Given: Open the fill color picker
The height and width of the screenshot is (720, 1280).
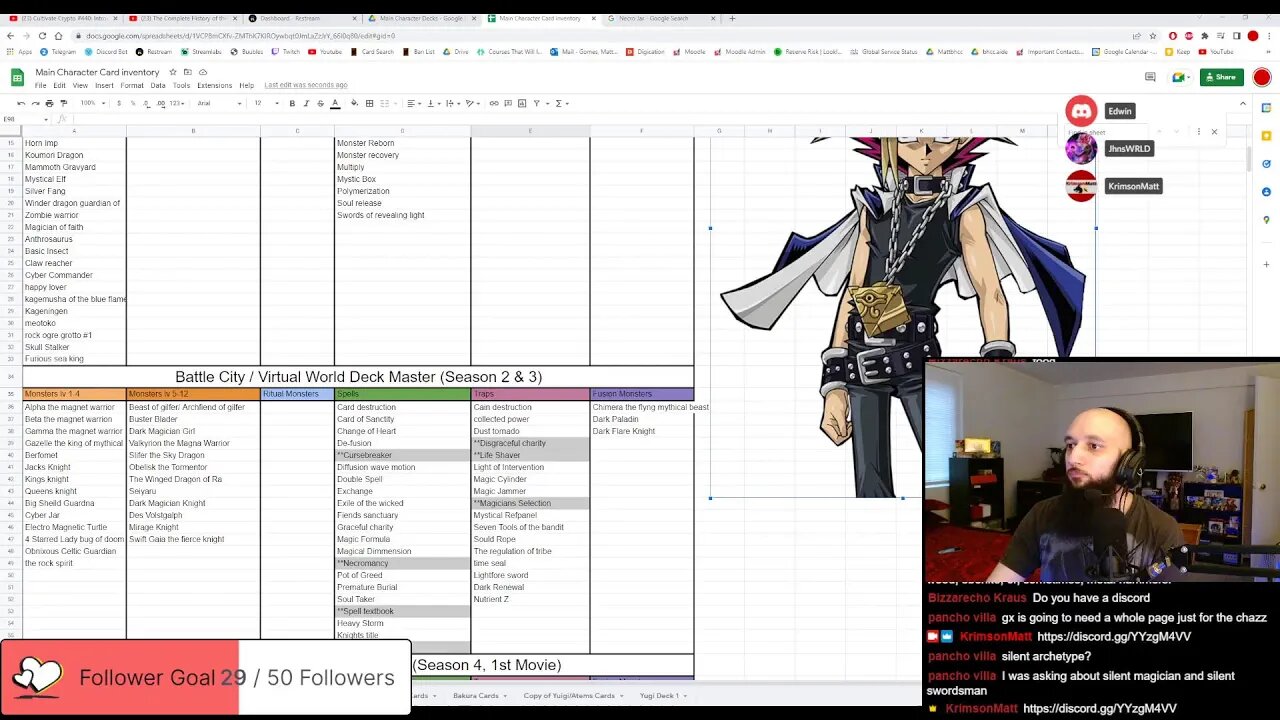Looking at the screenshot, I should click(355, 103).
